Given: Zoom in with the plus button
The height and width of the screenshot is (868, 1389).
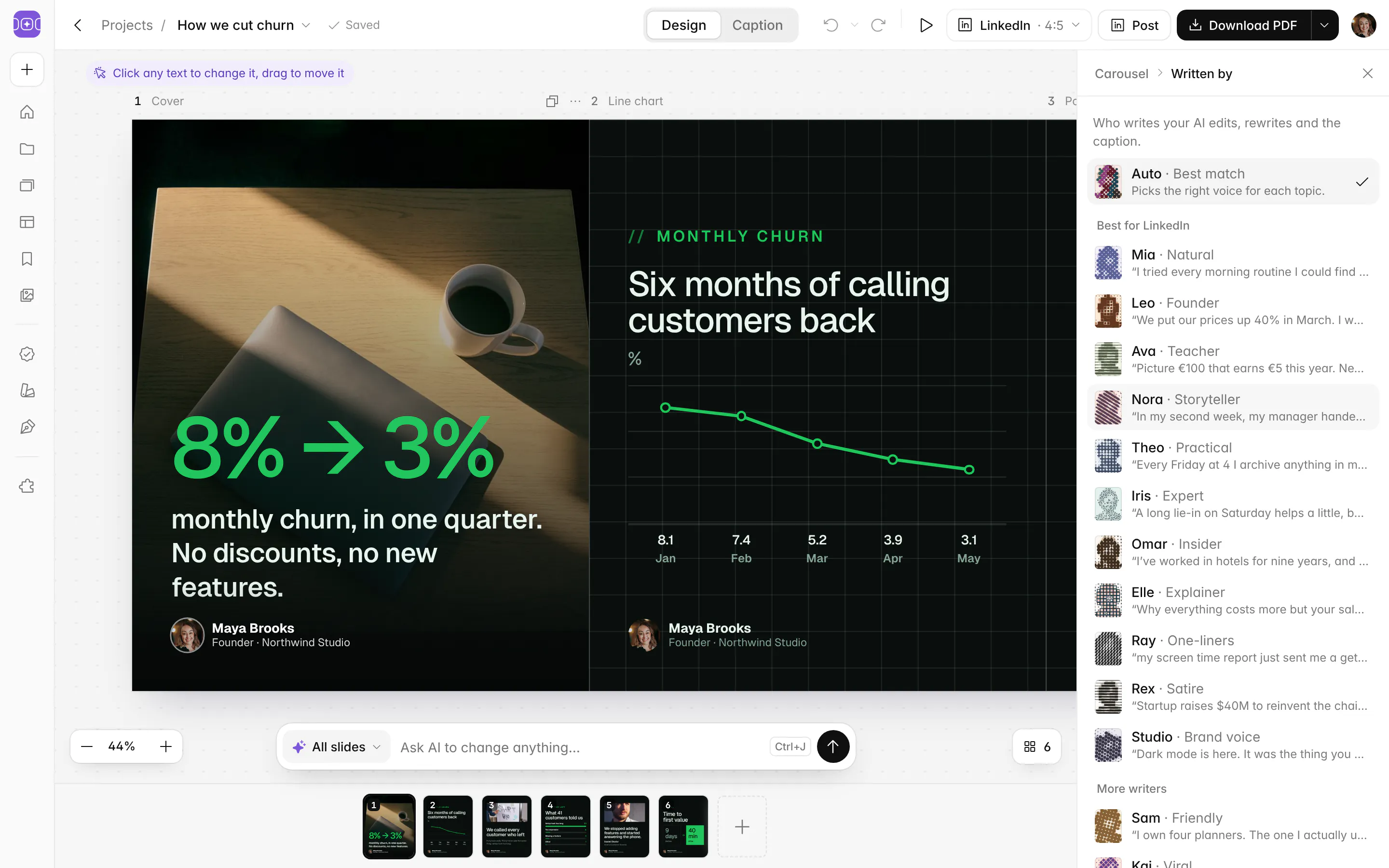Looking at the screenshot, I should [166, 746].
